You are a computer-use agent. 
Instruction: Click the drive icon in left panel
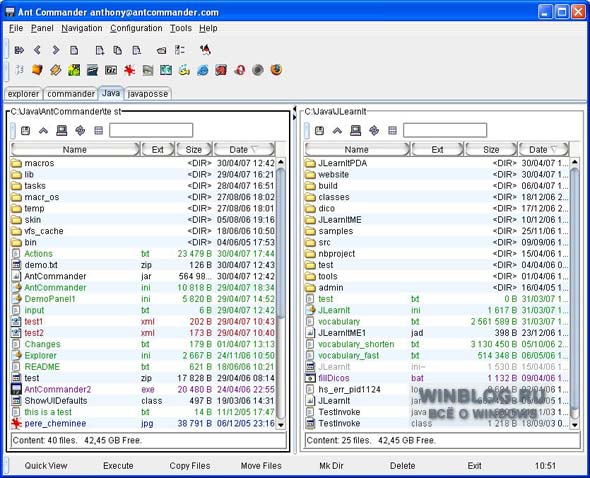(x=25, y=131)
